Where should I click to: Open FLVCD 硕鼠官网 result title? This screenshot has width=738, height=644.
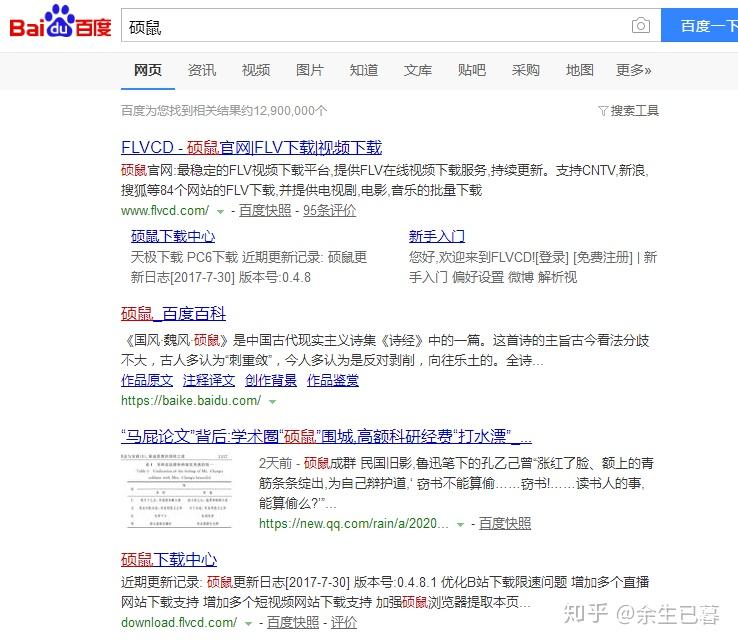(251, 148)
